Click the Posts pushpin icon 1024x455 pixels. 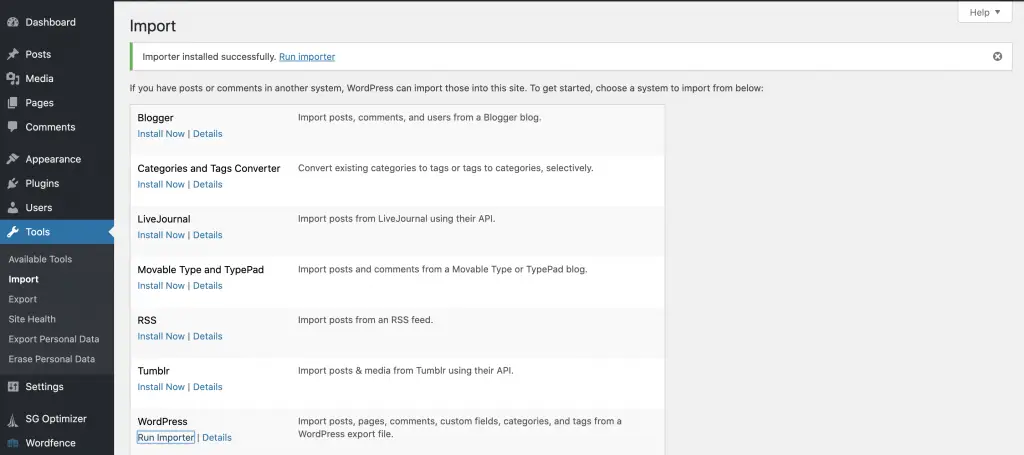pos(12,54)
